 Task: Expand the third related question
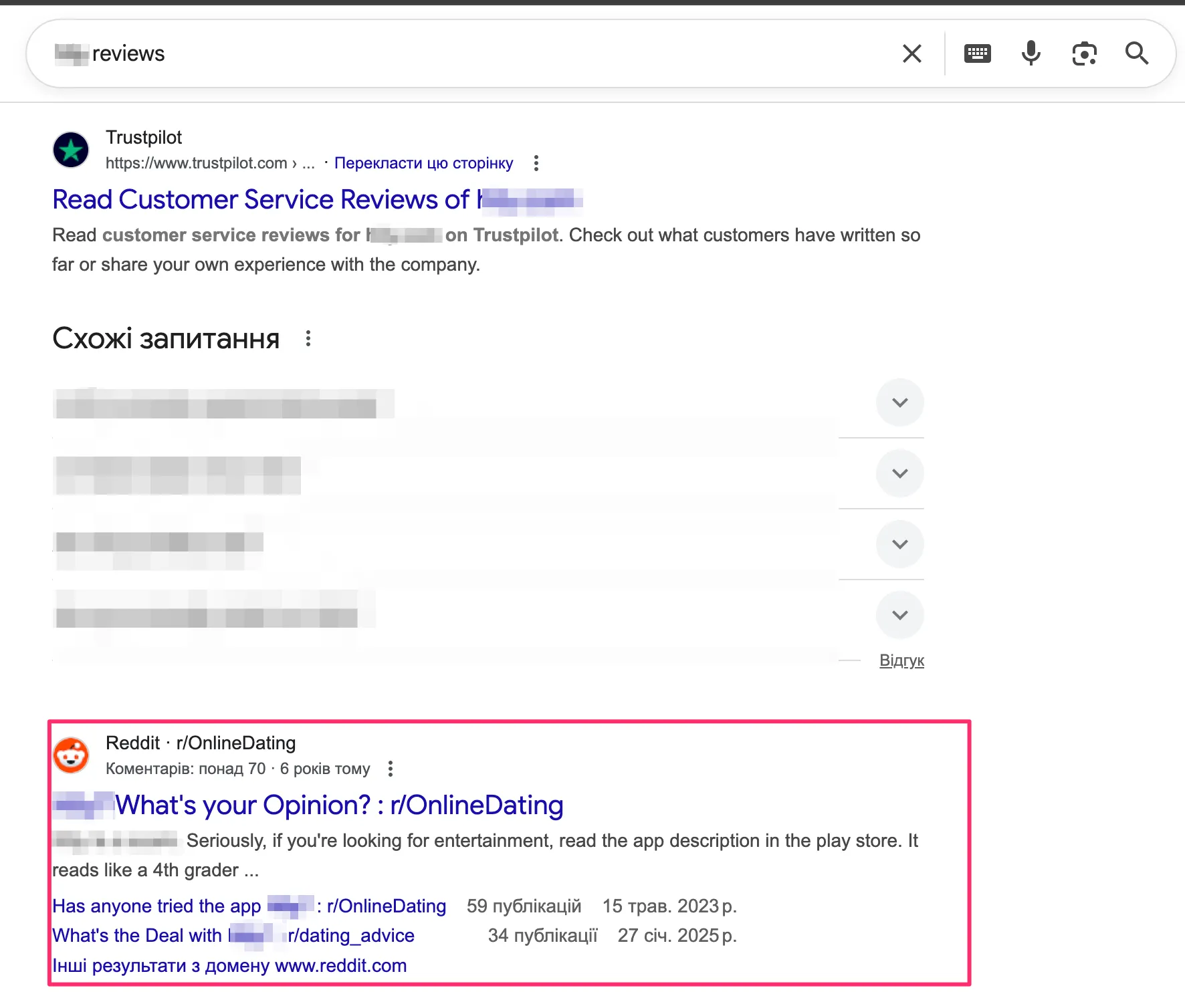(899, 544)
